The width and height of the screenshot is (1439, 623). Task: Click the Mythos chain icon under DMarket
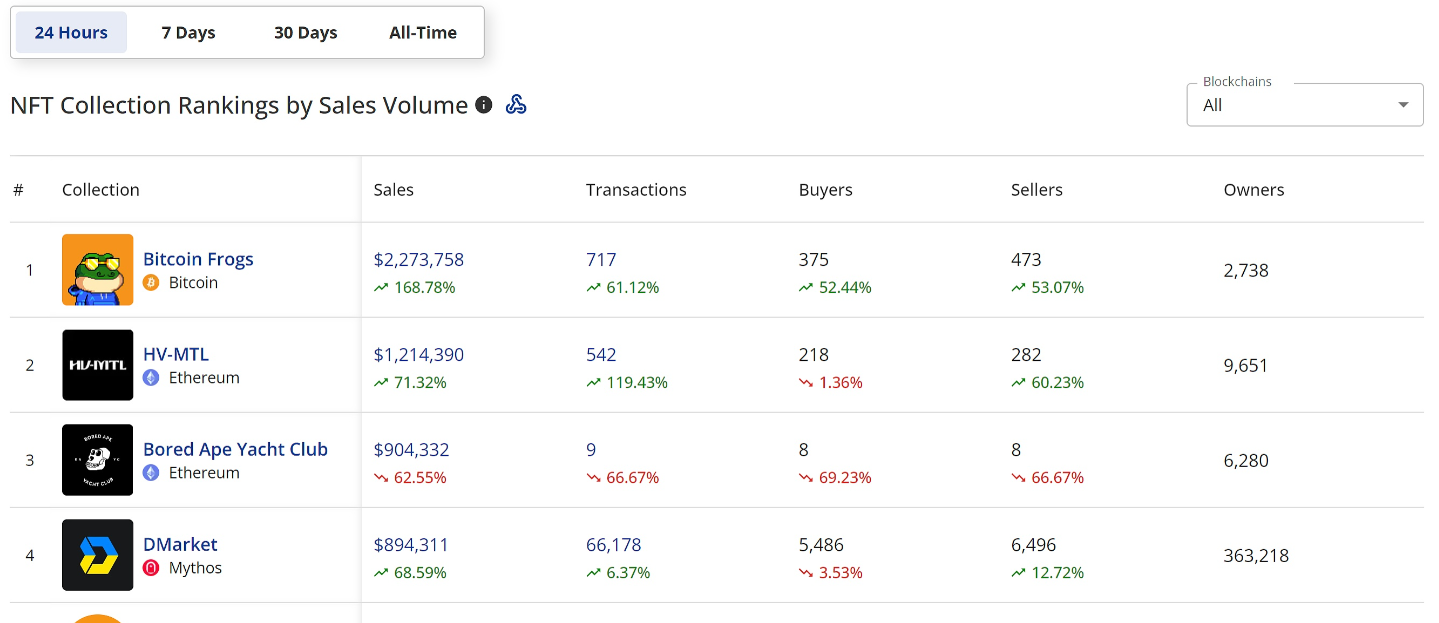[x=151, y=568]
